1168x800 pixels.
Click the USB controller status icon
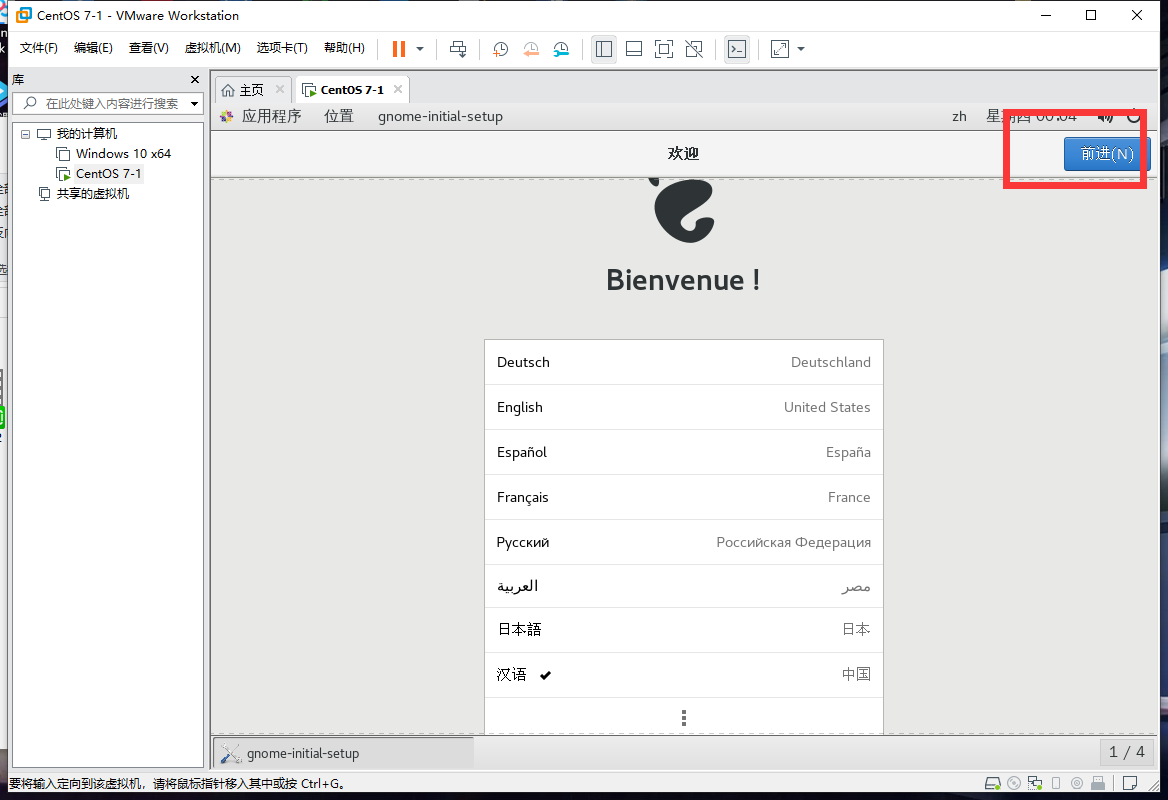pos(1098,783)
